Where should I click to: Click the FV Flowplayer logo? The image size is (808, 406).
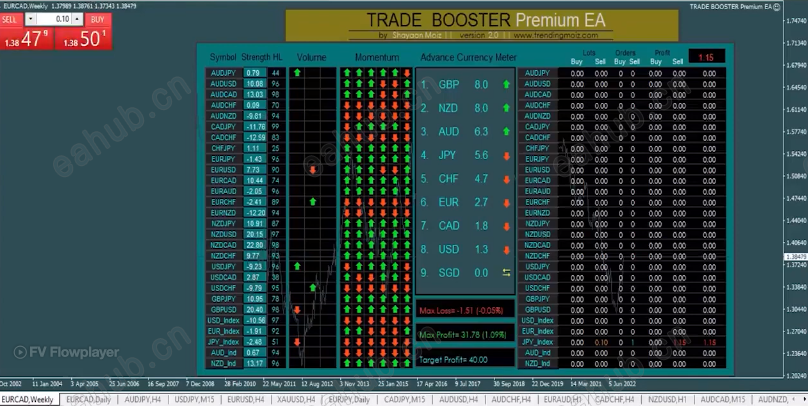tap(66, 352)
